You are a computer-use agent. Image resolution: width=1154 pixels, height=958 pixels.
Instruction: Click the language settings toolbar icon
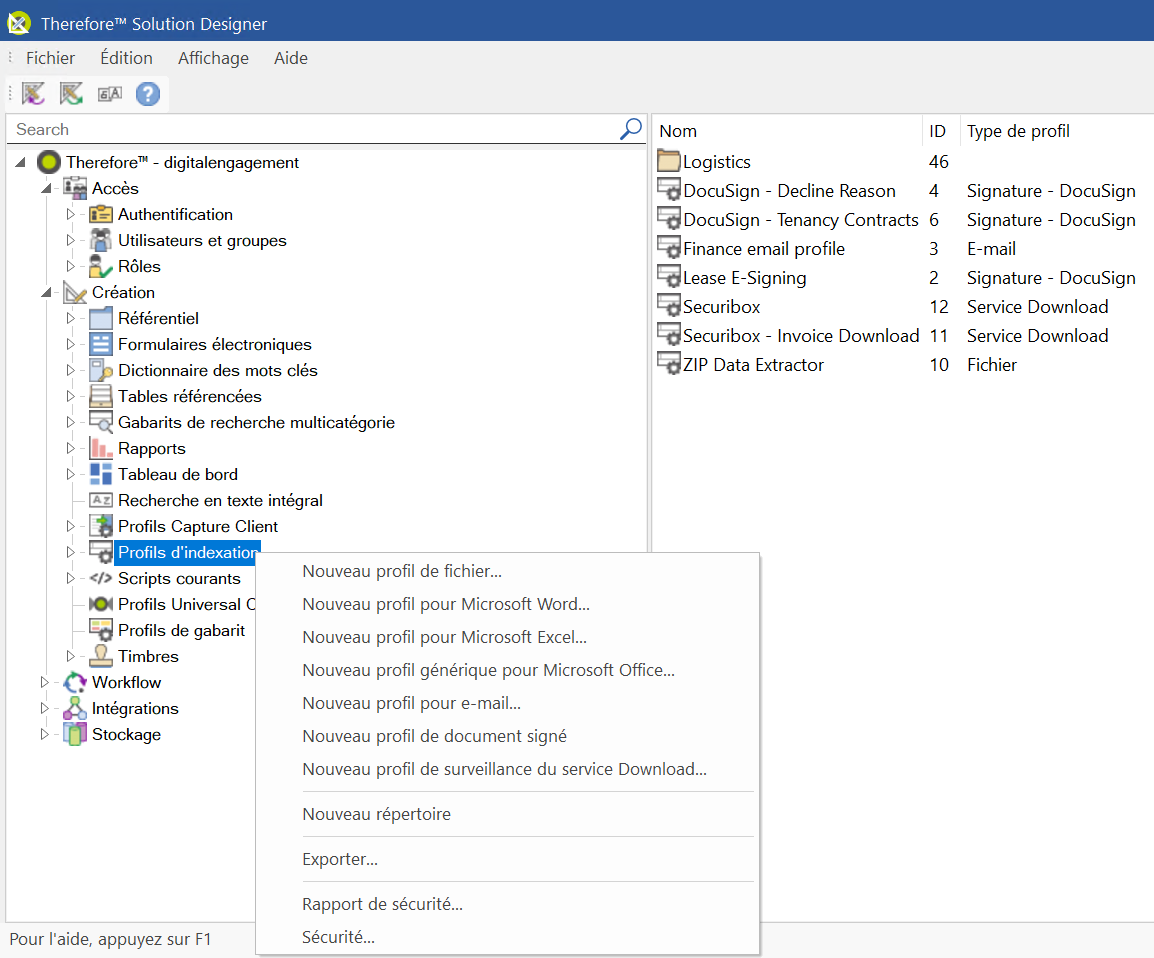click(x=110, y=93)
